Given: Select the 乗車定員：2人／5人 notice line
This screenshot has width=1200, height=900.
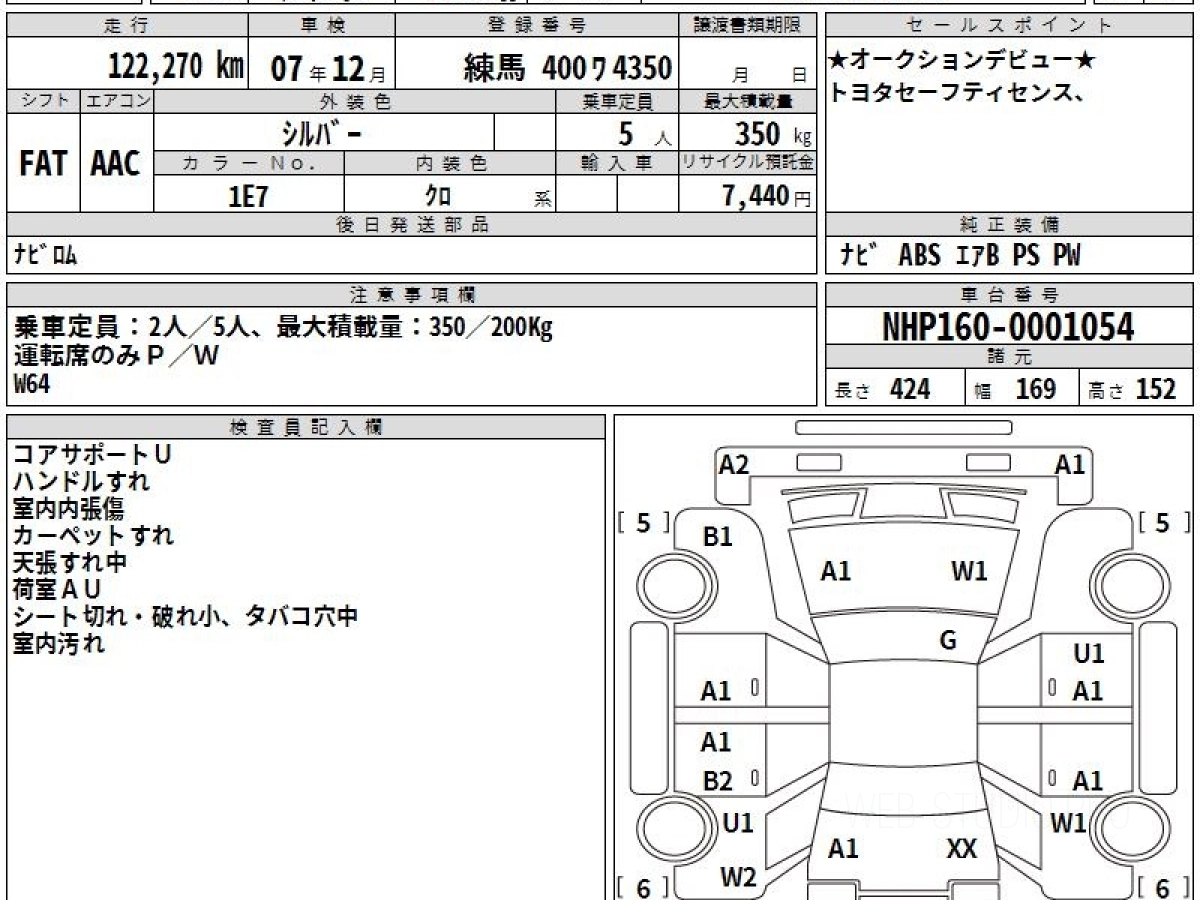Looking at the screenshot, I should [x=283, y=327].
